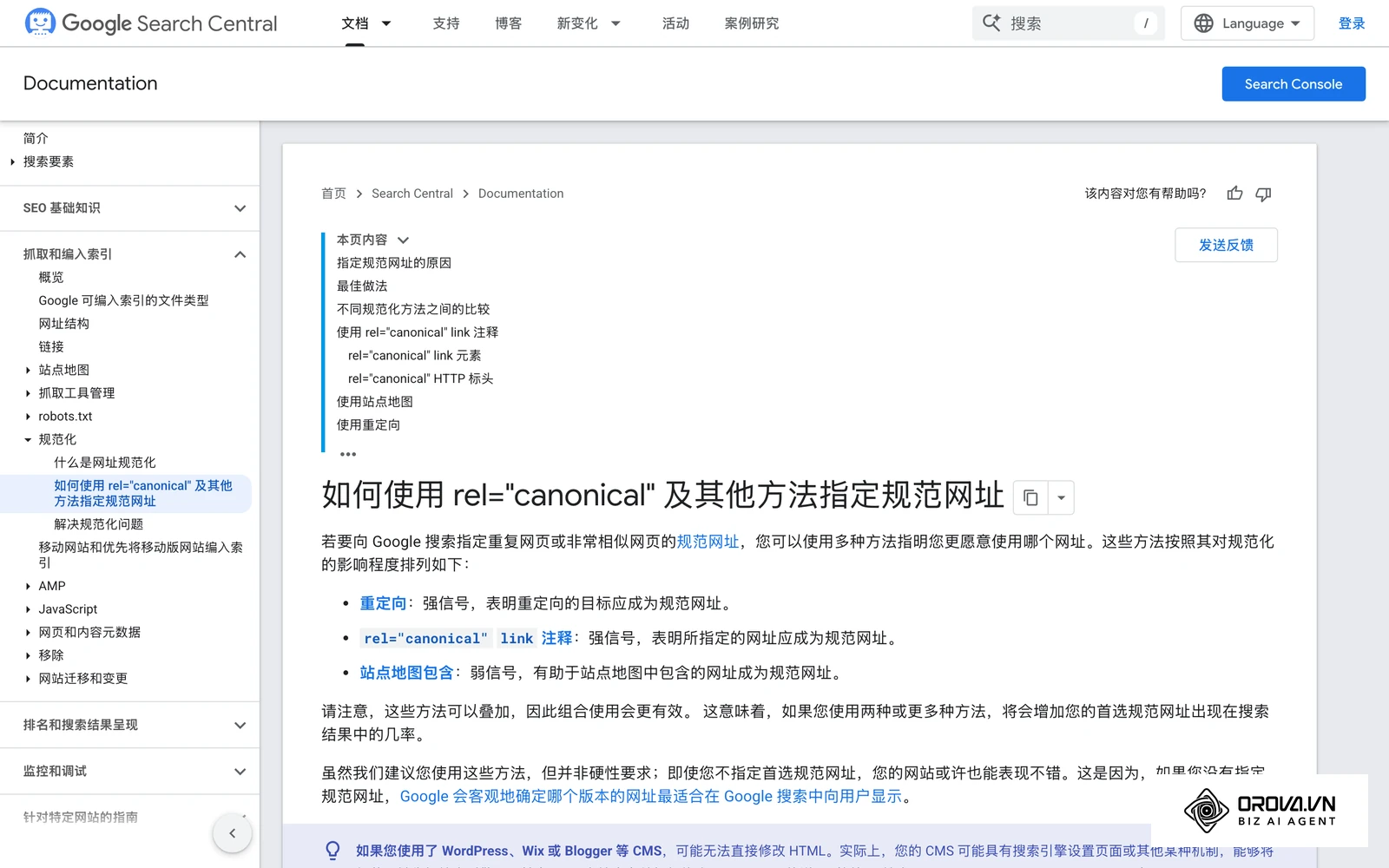Expand the 监控和调试 section
The height and width of the screenshot is (868, 1389).
click(240, 772)
